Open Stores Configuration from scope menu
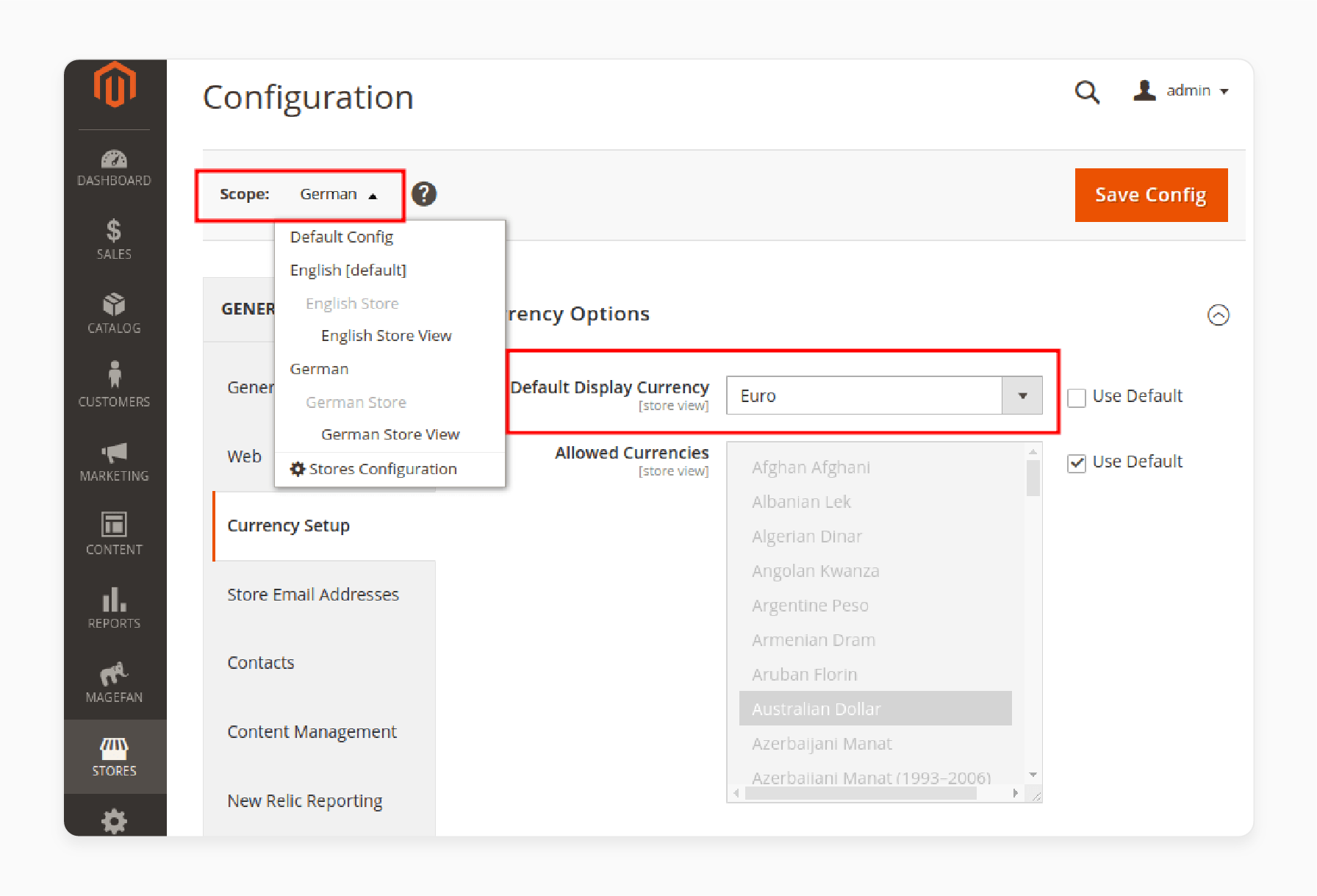Screen dimensions: 1317x896 pyautogui.click(x=373, y=469)
